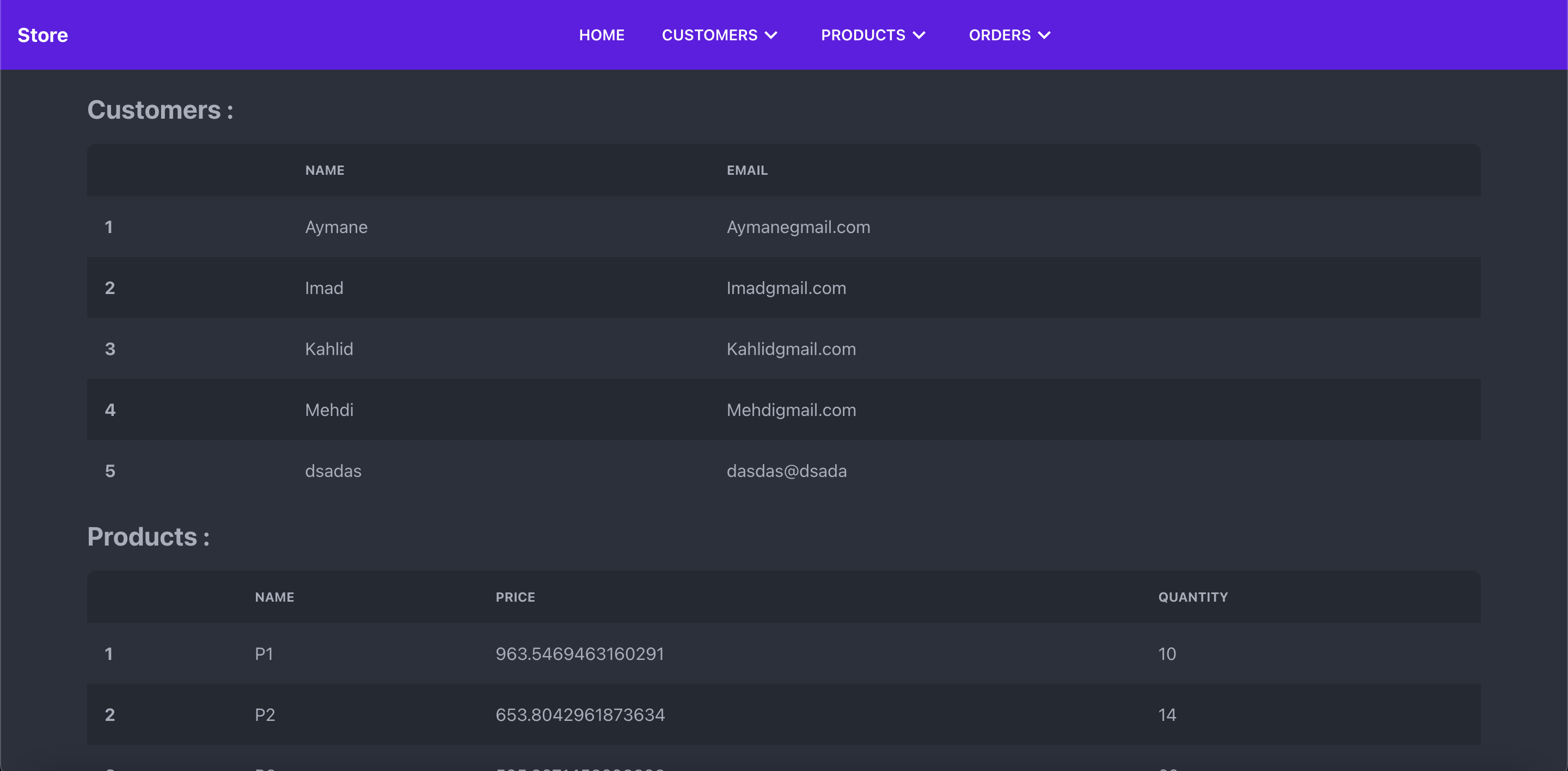Select the CUSTOMERS navigation menu
The image size is (1568, 771).
tap(710, 35)
